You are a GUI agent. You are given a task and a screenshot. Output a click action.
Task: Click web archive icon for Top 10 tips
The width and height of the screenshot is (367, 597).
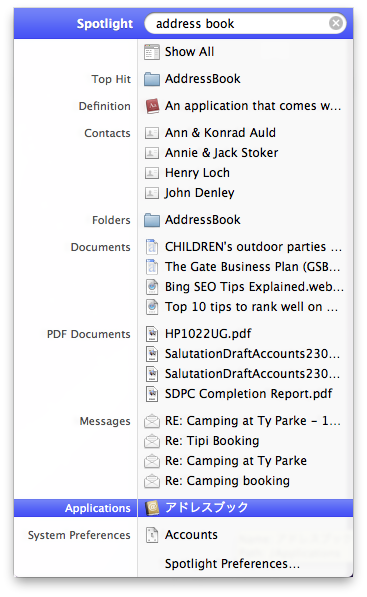pyautogui.click(x=152, y=307)
